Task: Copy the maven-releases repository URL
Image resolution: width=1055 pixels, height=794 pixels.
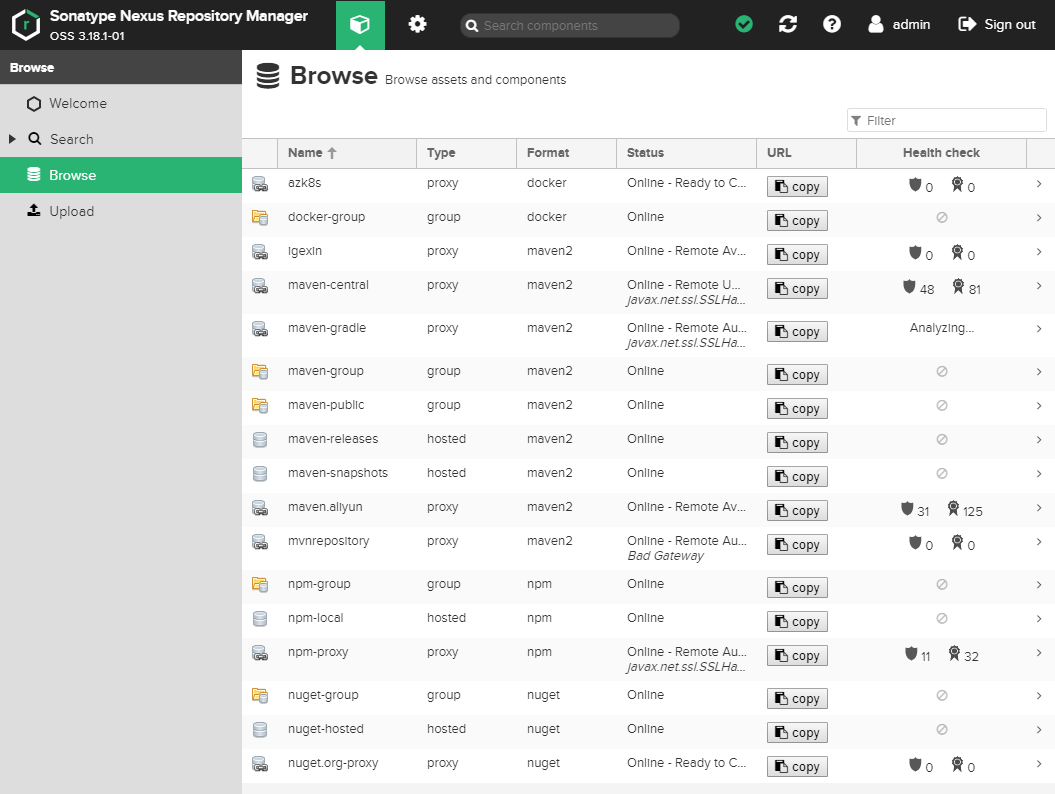Action: point(797,443)
